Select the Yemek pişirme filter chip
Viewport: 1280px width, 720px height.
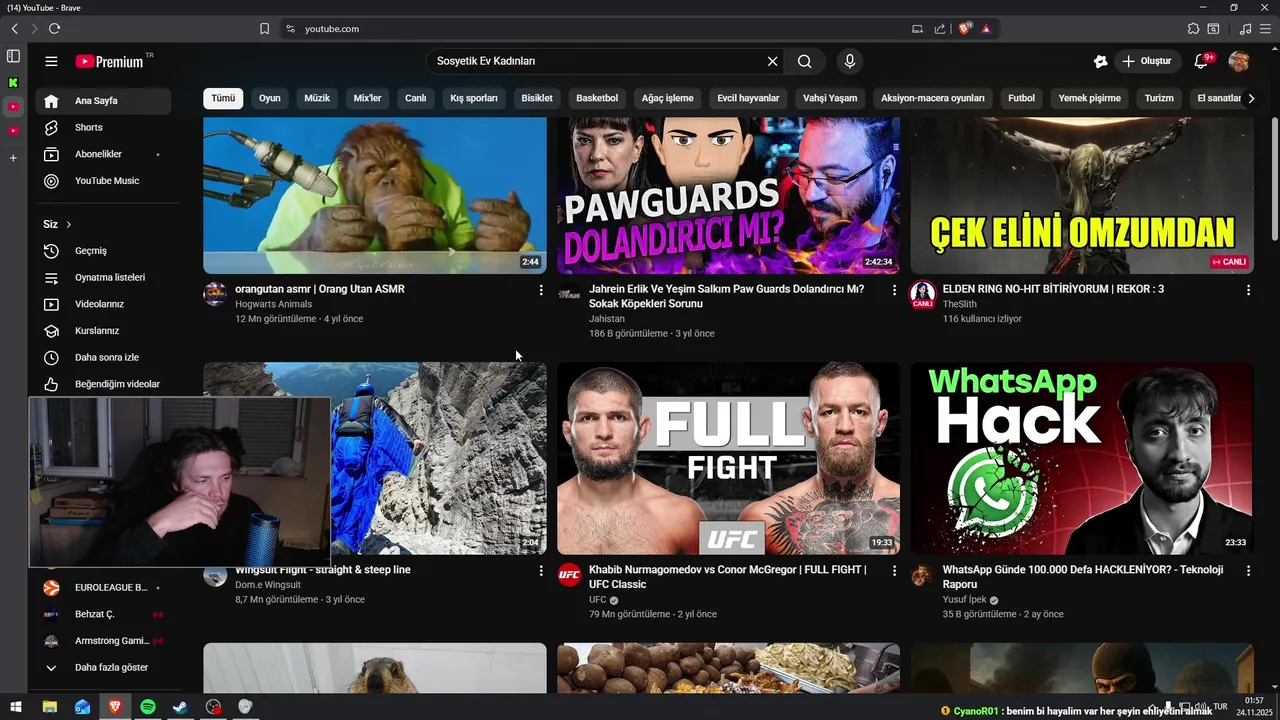1090,98
